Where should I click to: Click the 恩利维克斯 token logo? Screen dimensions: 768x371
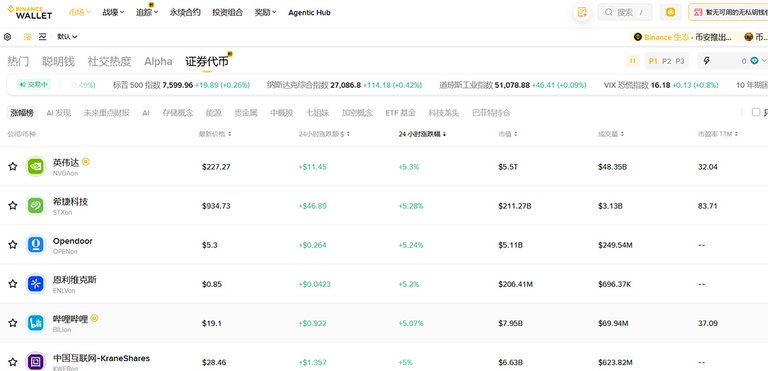(36, 284)
